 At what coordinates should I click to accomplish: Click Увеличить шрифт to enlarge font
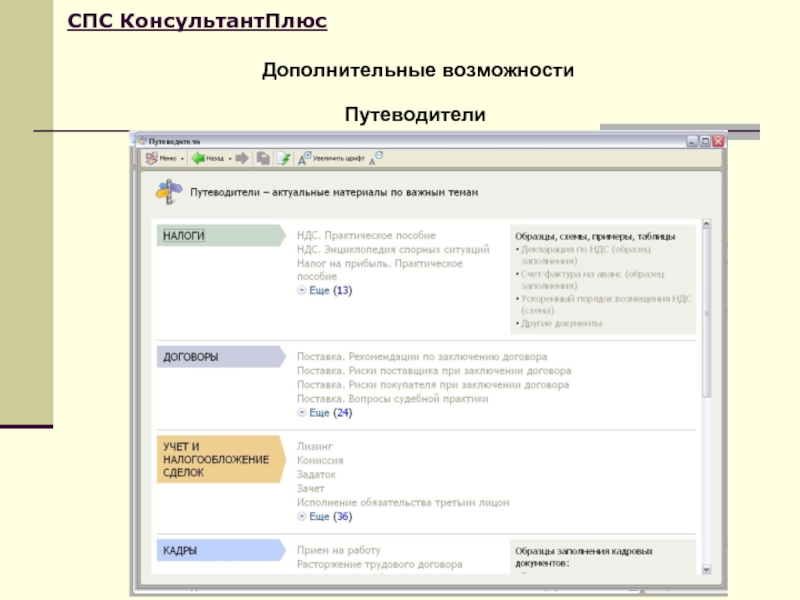[x=331, y=159]
